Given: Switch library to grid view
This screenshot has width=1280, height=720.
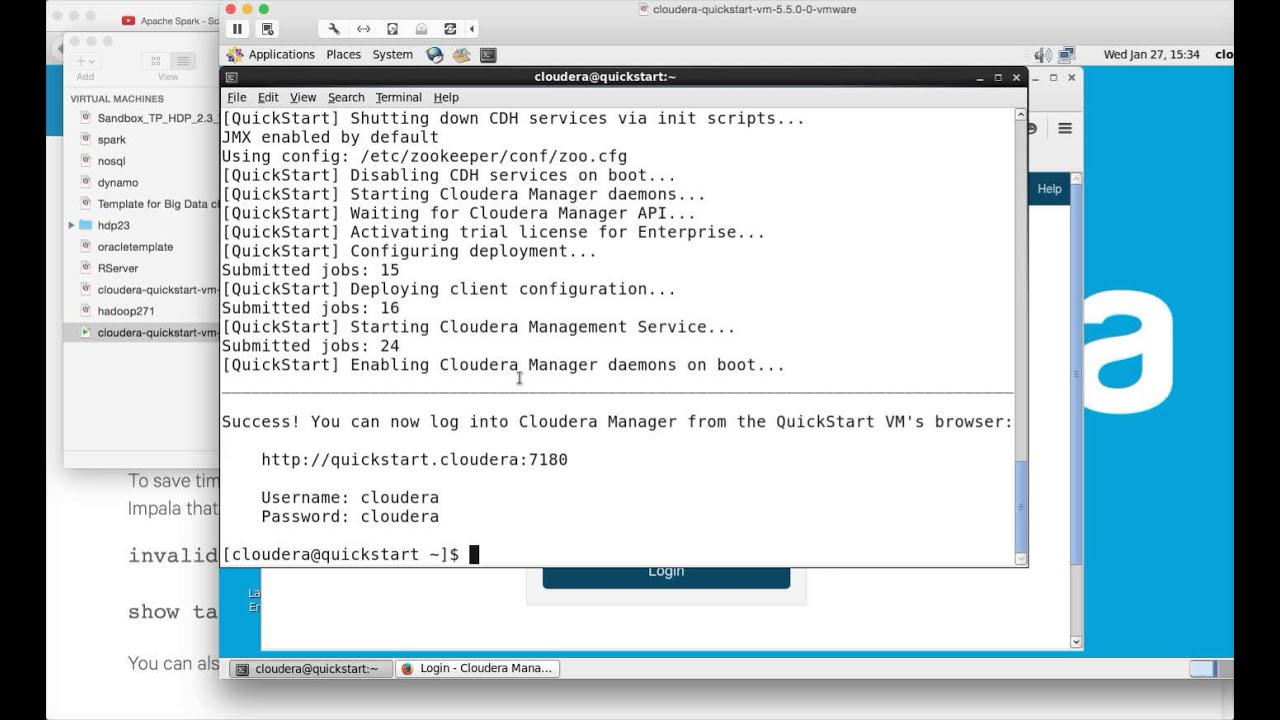Looking at the screenshot, I should [156, 61].
